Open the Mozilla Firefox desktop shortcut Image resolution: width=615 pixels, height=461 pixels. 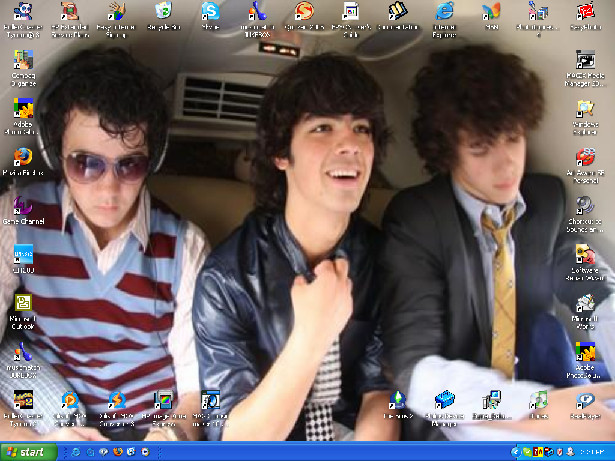click(23, 157)
